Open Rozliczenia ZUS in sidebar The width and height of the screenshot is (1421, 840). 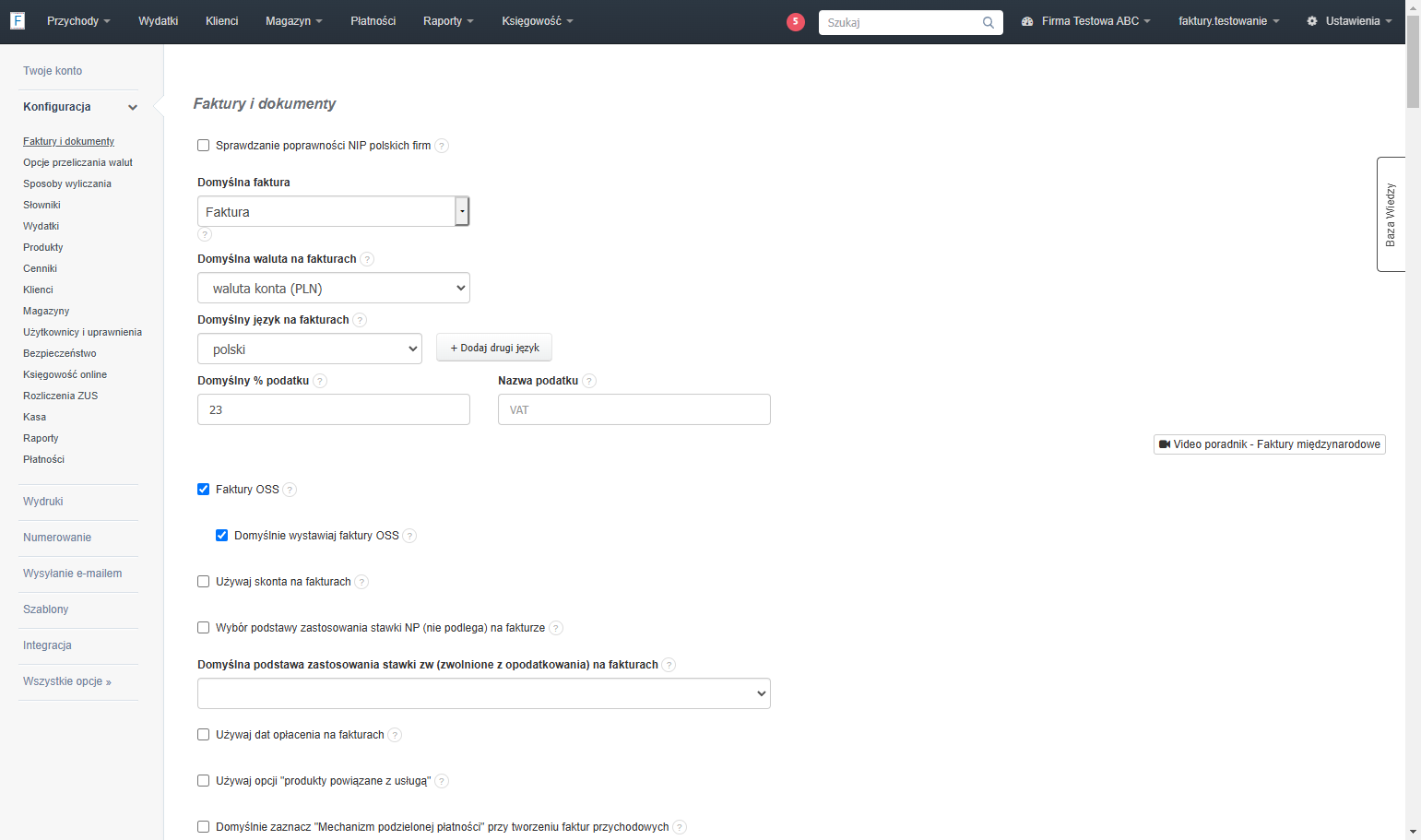(61, 396)
